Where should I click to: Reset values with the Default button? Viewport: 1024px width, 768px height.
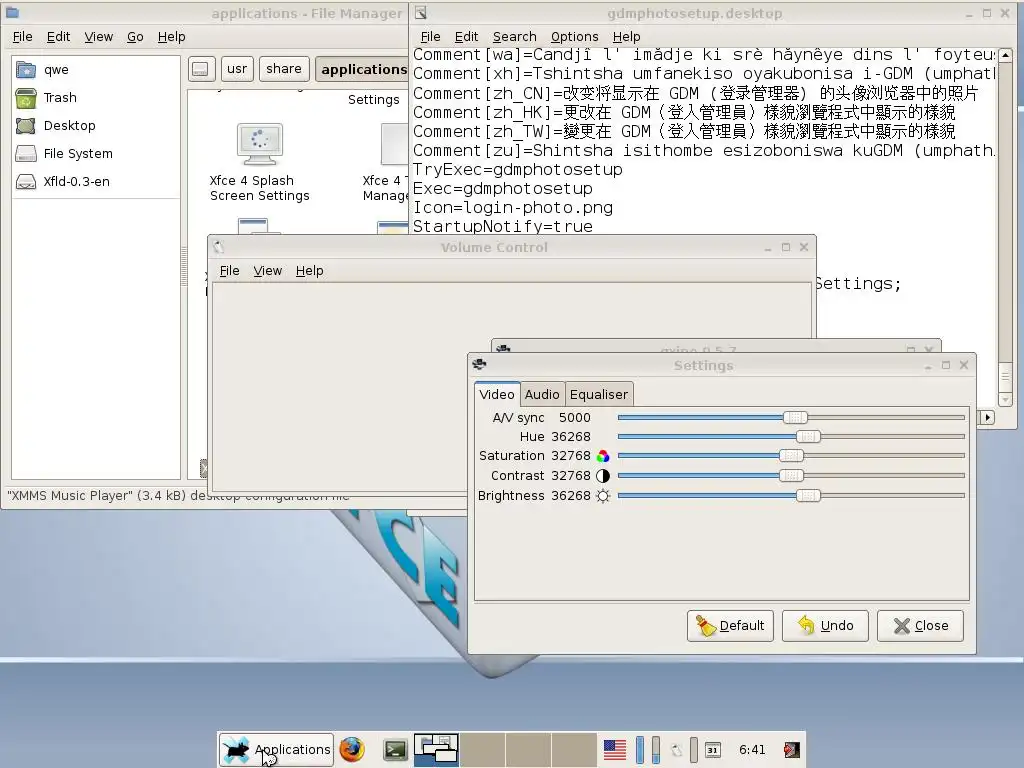(730, 626)
